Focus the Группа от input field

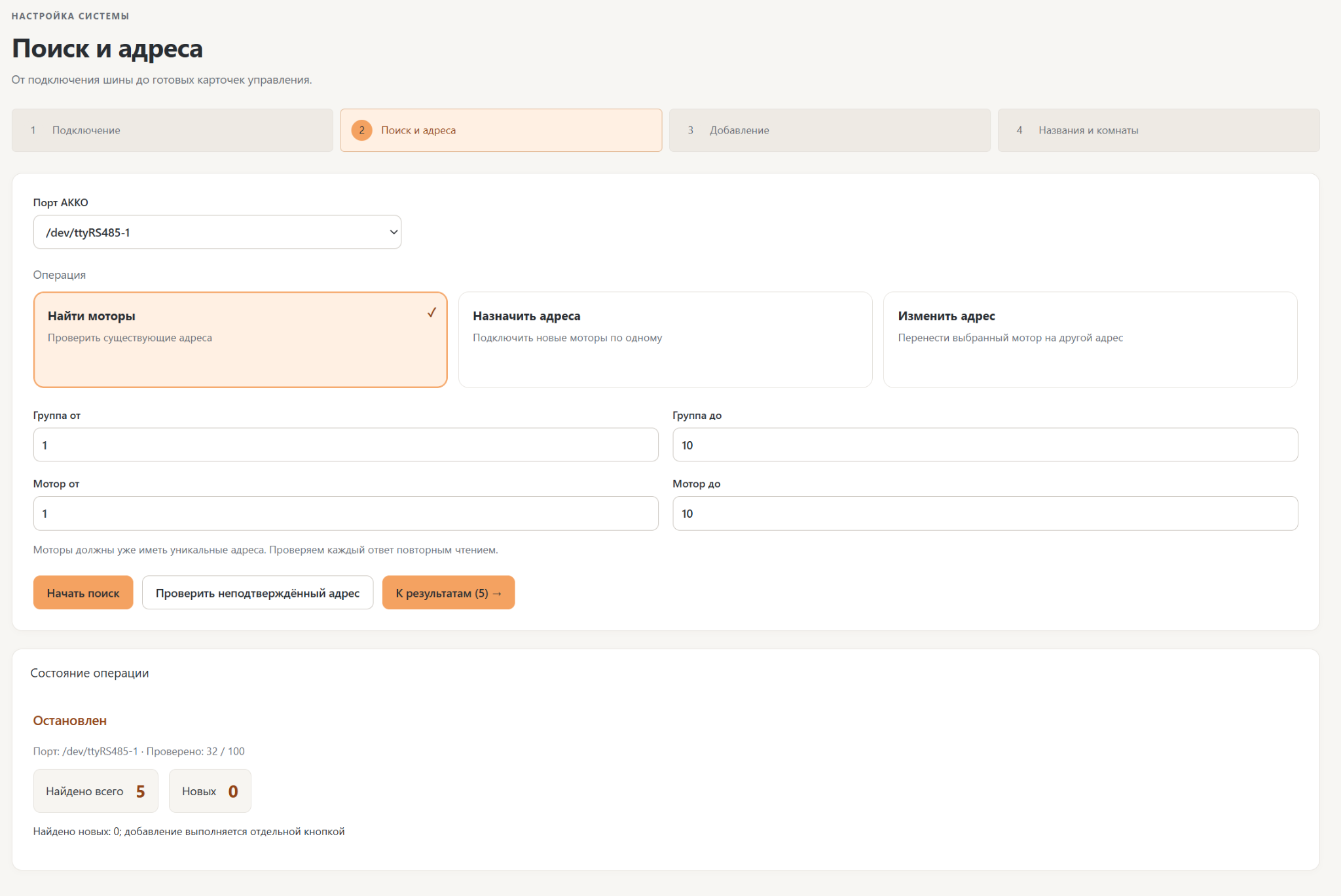[x=346, y=445]
